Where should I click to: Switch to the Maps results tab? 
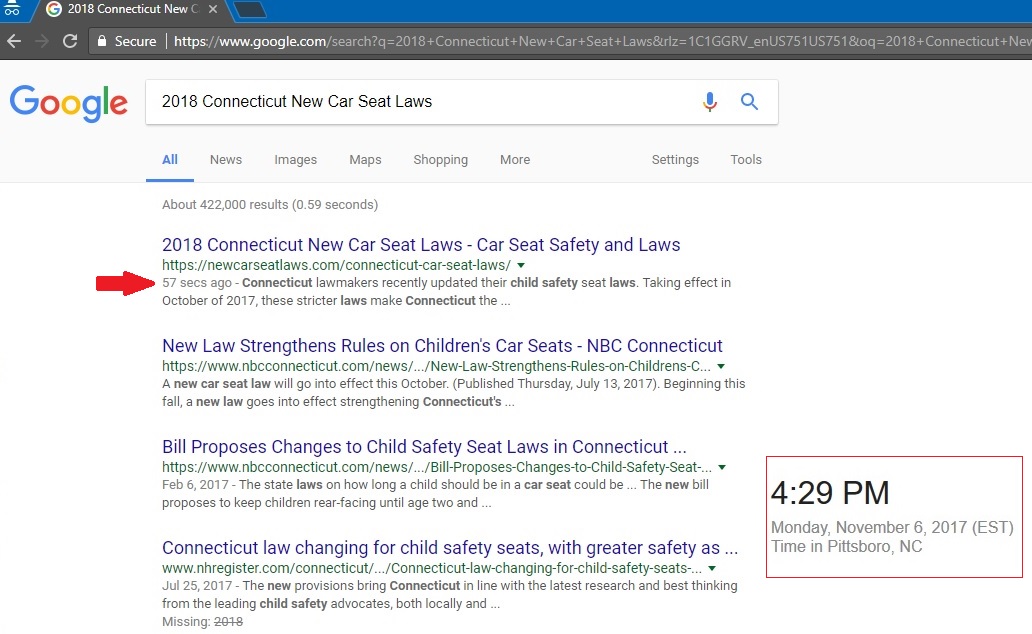(365, 159)
